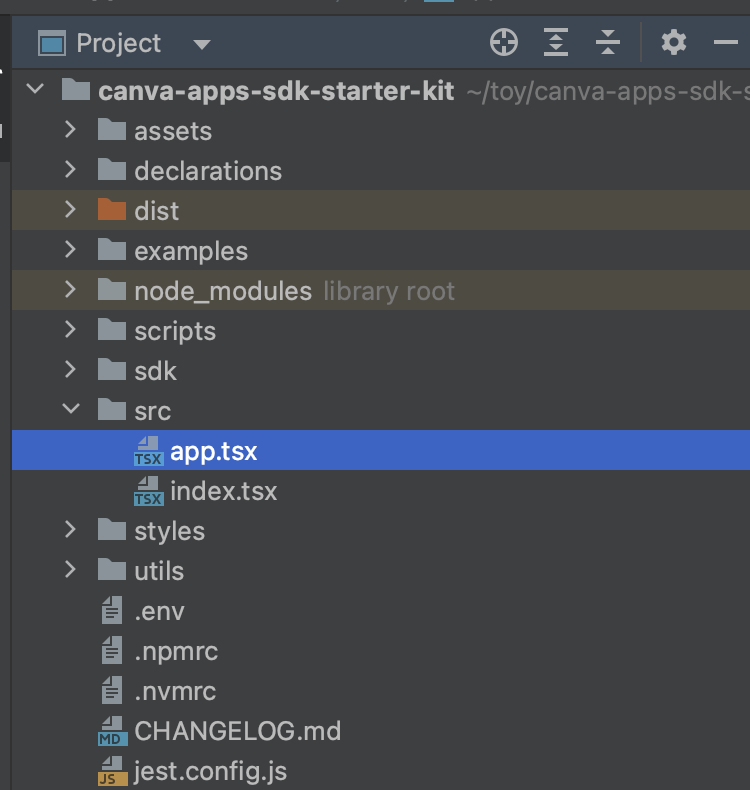
Task: Expand the node_modules folder chevron
Action: 71,290
